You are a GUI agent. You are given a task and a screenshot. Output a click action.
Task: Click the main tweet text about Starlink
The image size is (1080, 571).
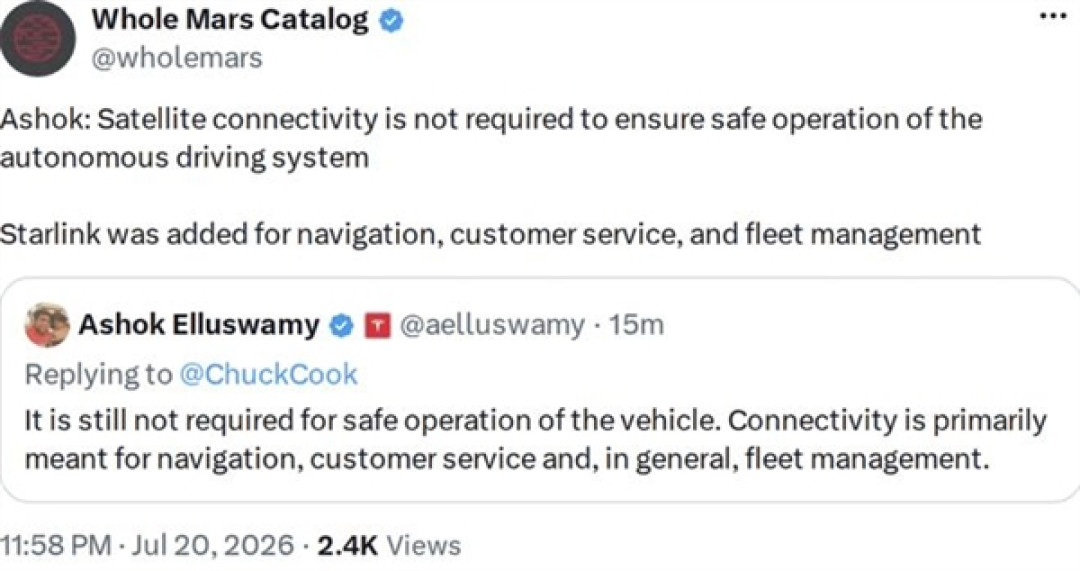click(x=490, y=234)
